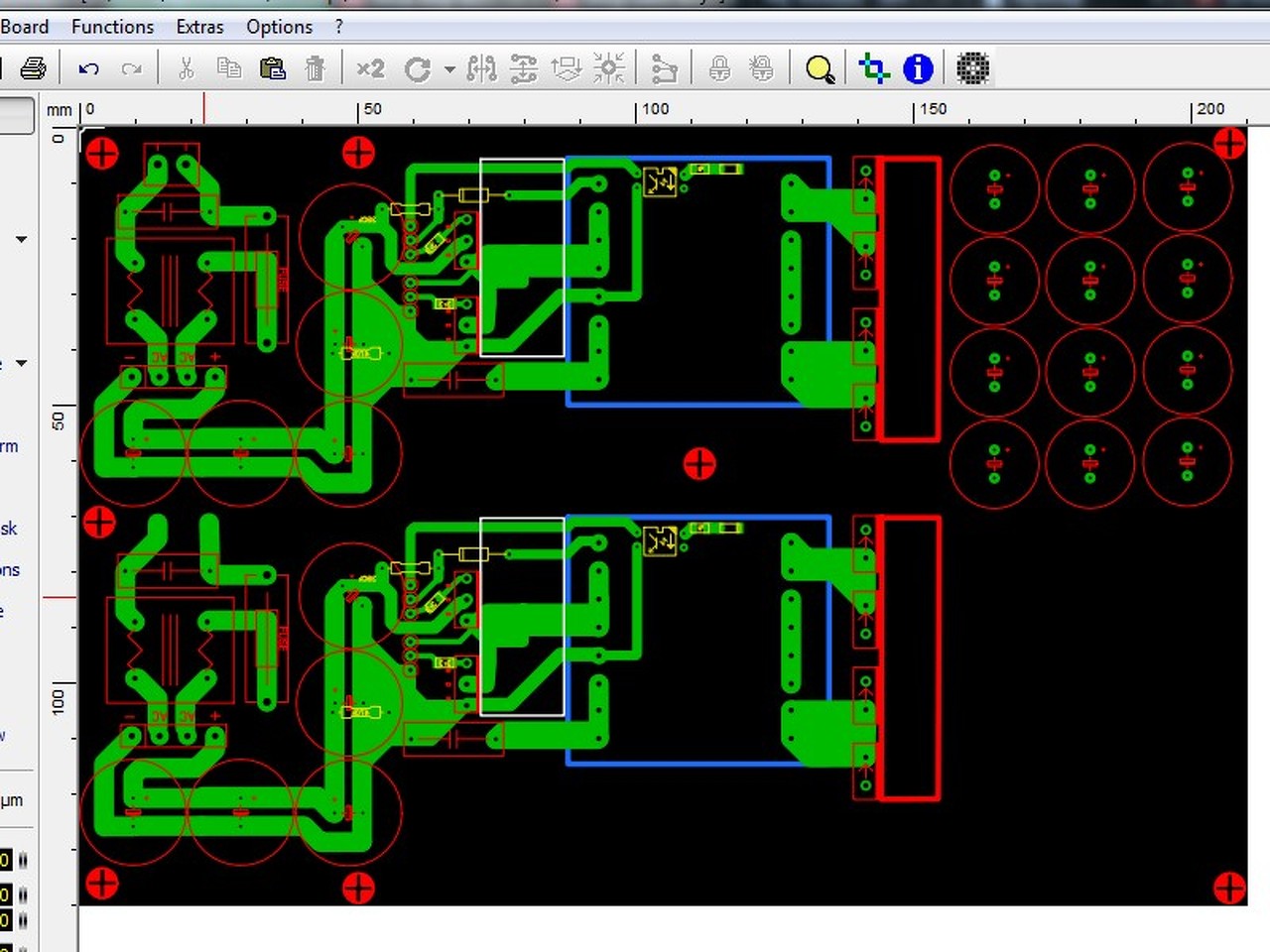This screenshot has height=952, width=1270.
Task: Click the Snap to grid icon
Action: 608,68
